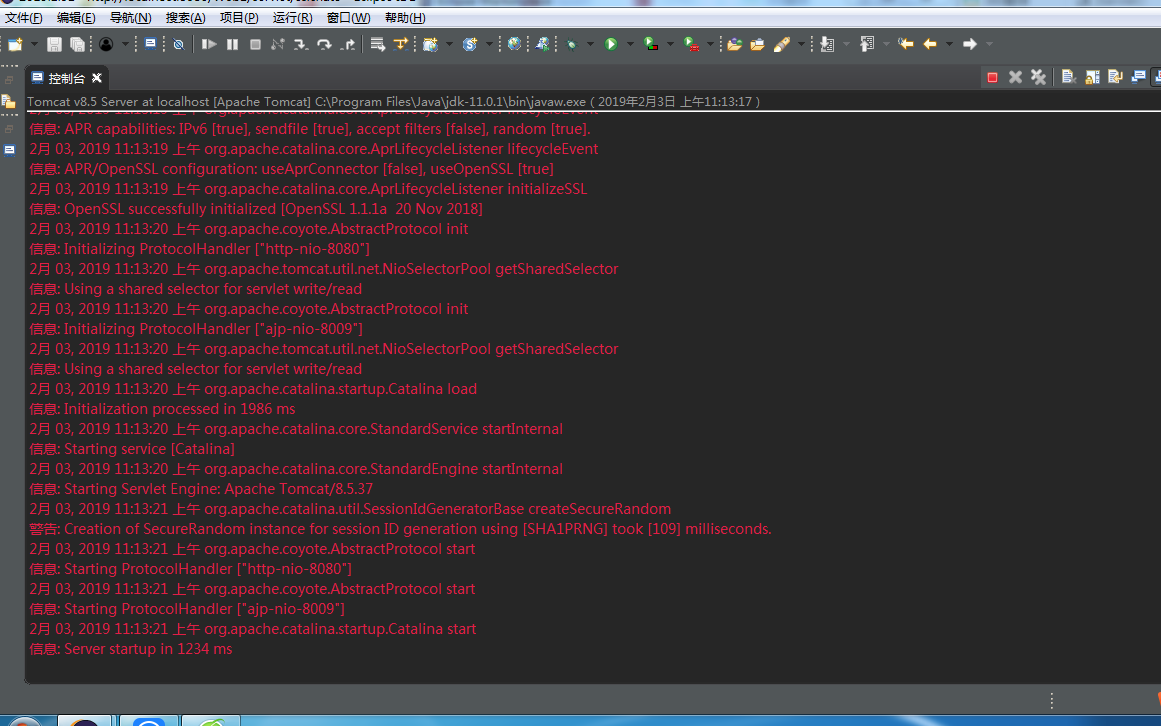
Task: Click the Disconnect icon
Action: [x=278, y=44]
